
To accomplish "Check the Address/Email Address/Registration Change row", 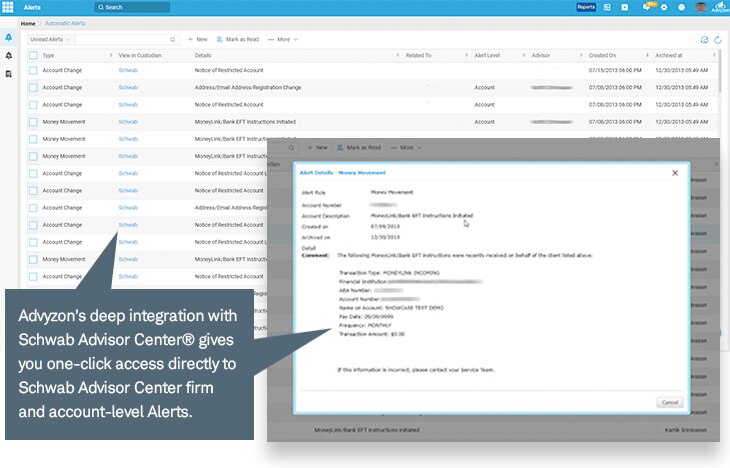I will point(33,88).
